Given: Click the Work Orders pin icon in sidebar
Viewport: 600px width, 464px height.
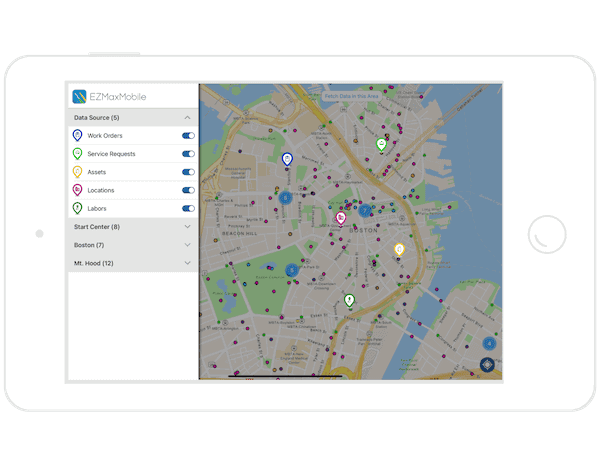Looking at the screenshot, I should coord(77,135).
